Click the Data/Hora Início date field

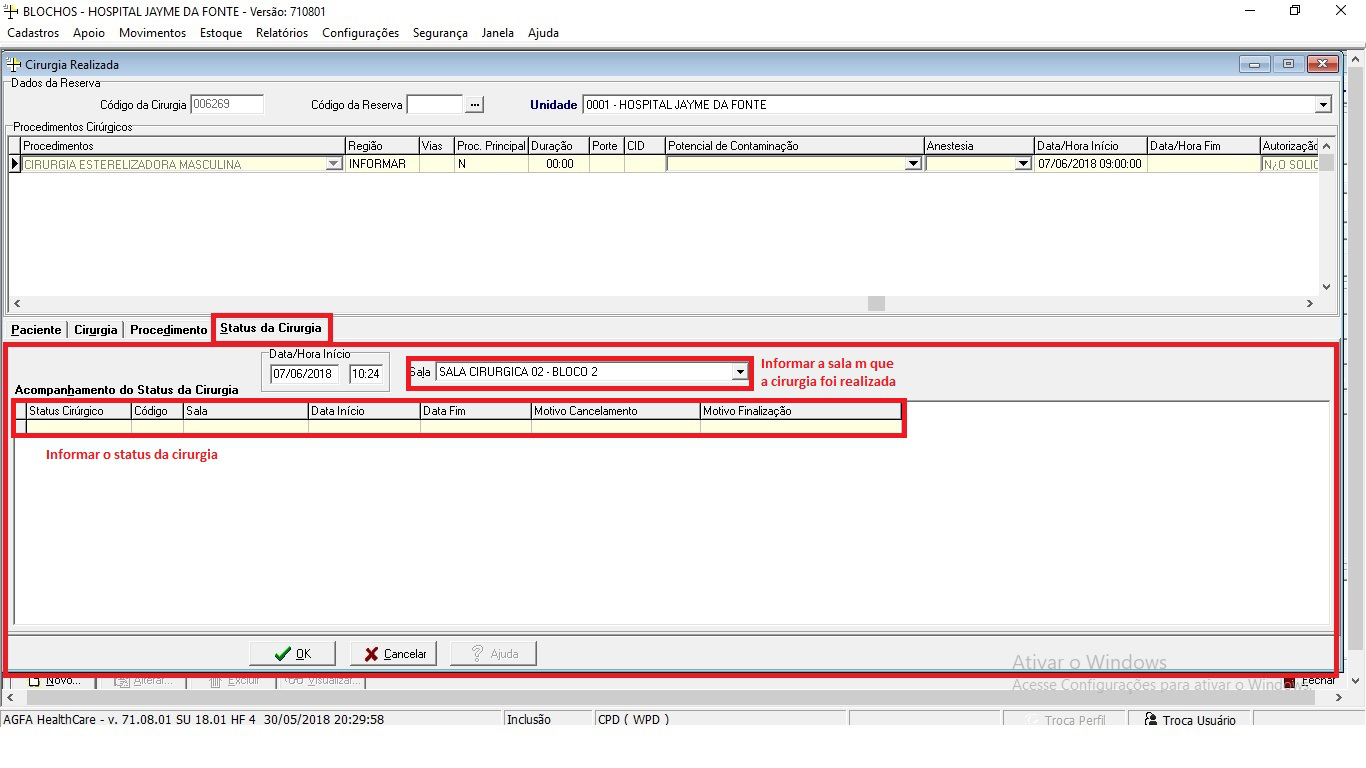click(x=305, y=374)
